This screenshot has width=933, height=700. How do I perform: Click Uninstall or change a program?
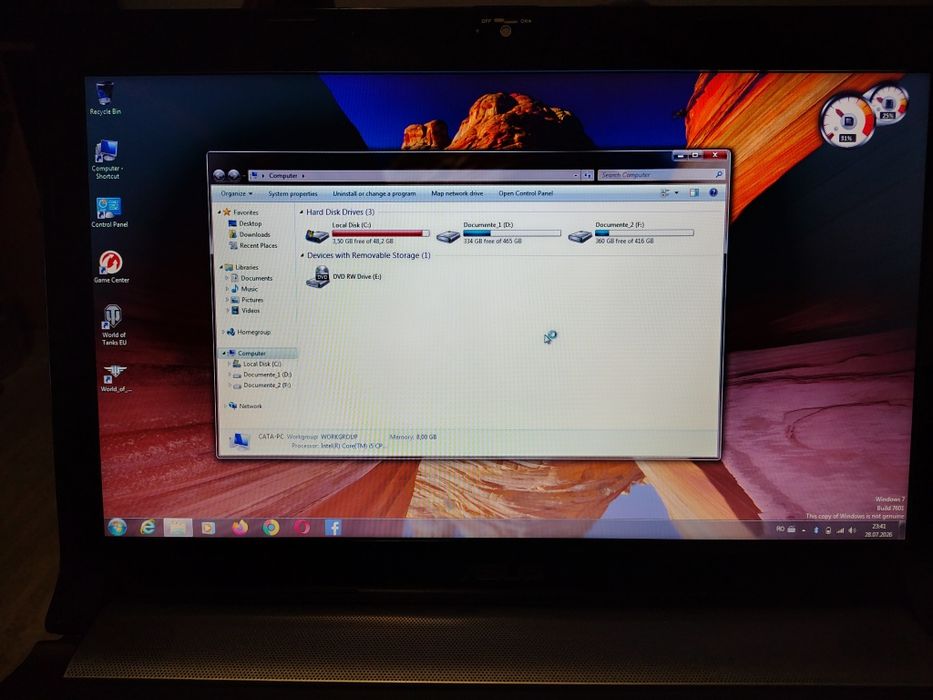(x=374, y=193)
